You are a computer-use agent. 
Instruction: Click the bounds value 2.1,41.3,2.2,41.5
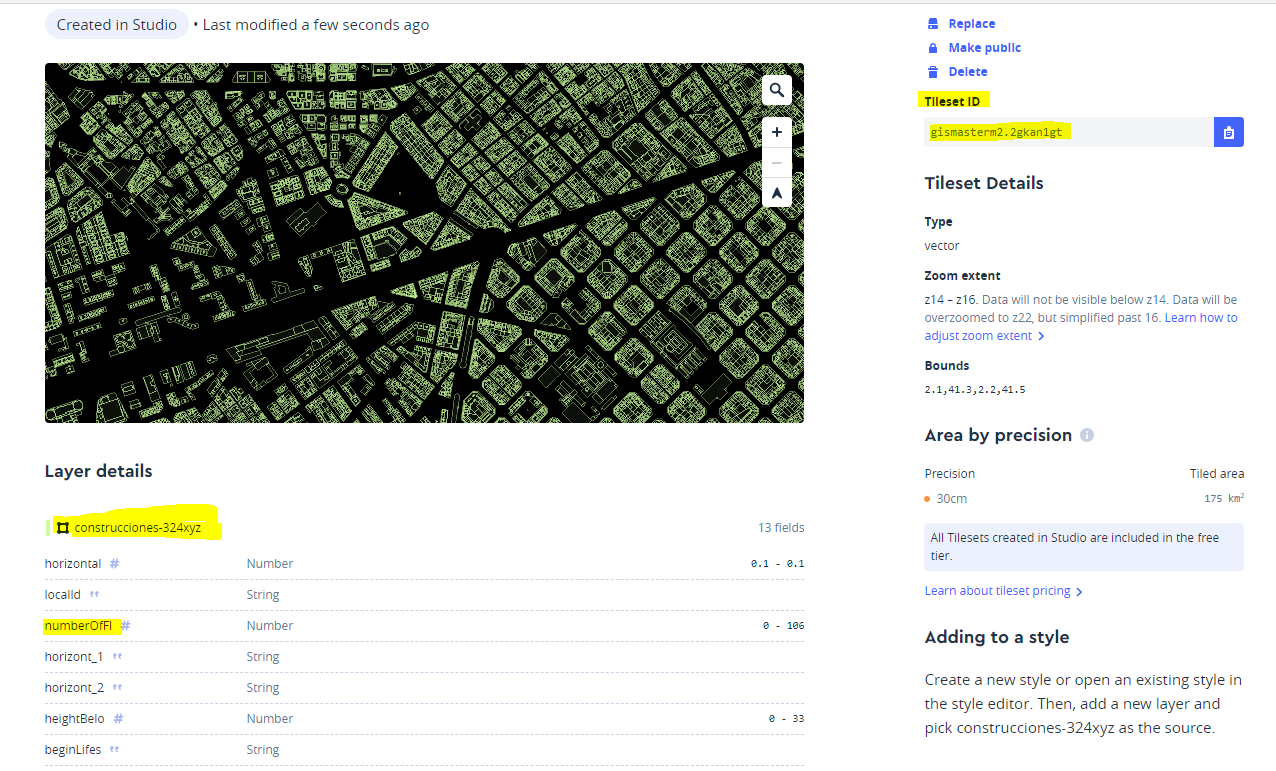(x=975, y=389)
